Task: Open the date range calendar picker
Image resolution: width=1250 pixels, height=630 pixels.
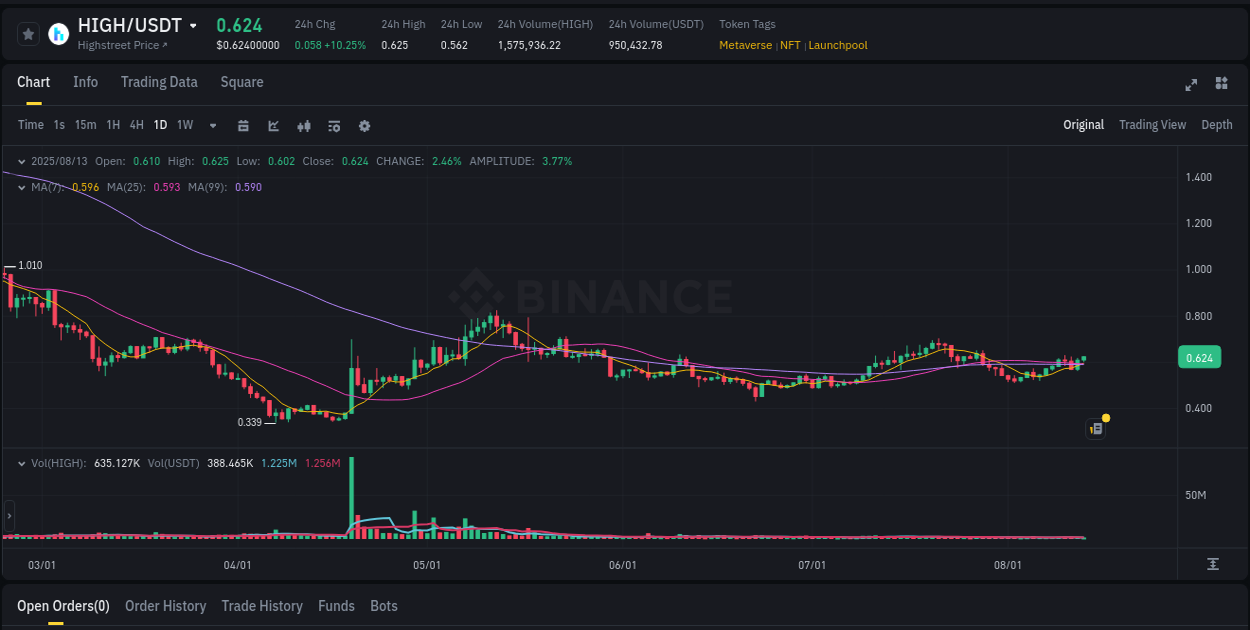Action: [x=243, y=126]
